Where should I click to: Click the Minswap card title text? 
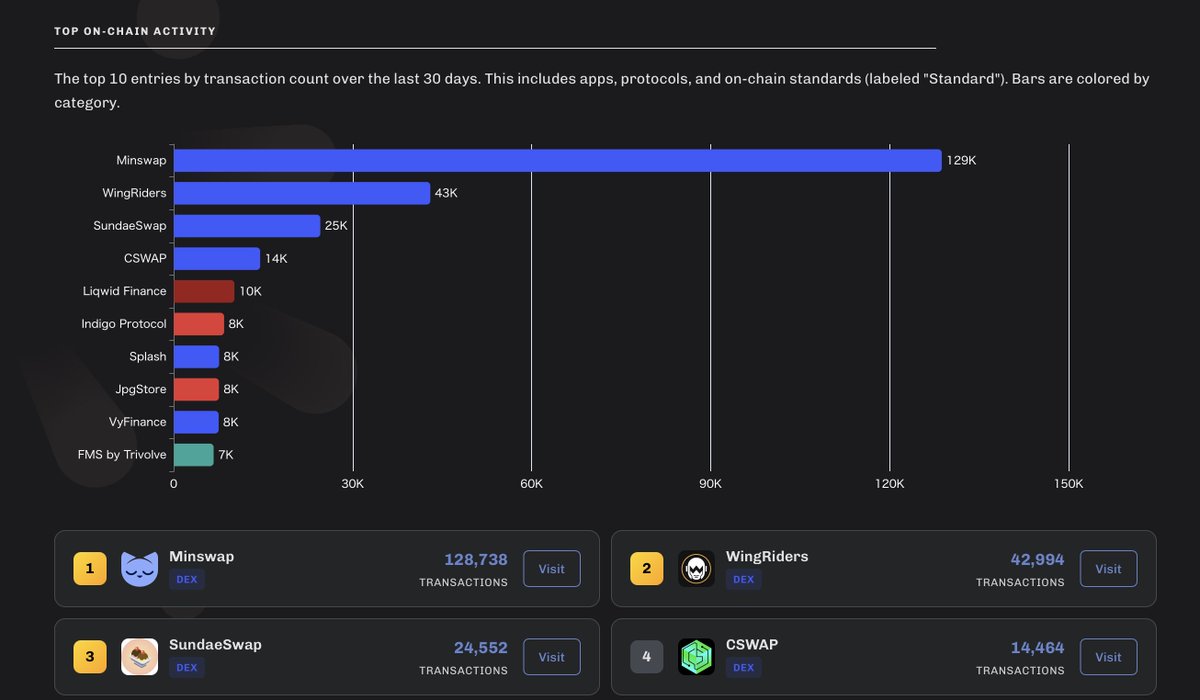click(x=202, y=556)
